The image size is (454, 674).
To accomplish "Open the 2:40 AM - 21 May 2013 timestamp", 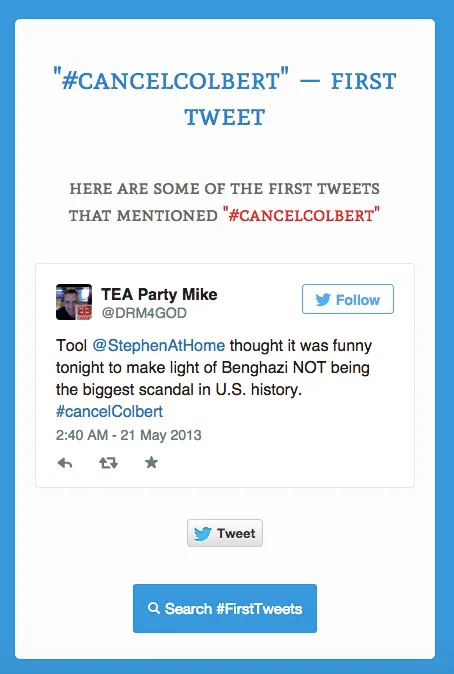I will click(129, 435).
